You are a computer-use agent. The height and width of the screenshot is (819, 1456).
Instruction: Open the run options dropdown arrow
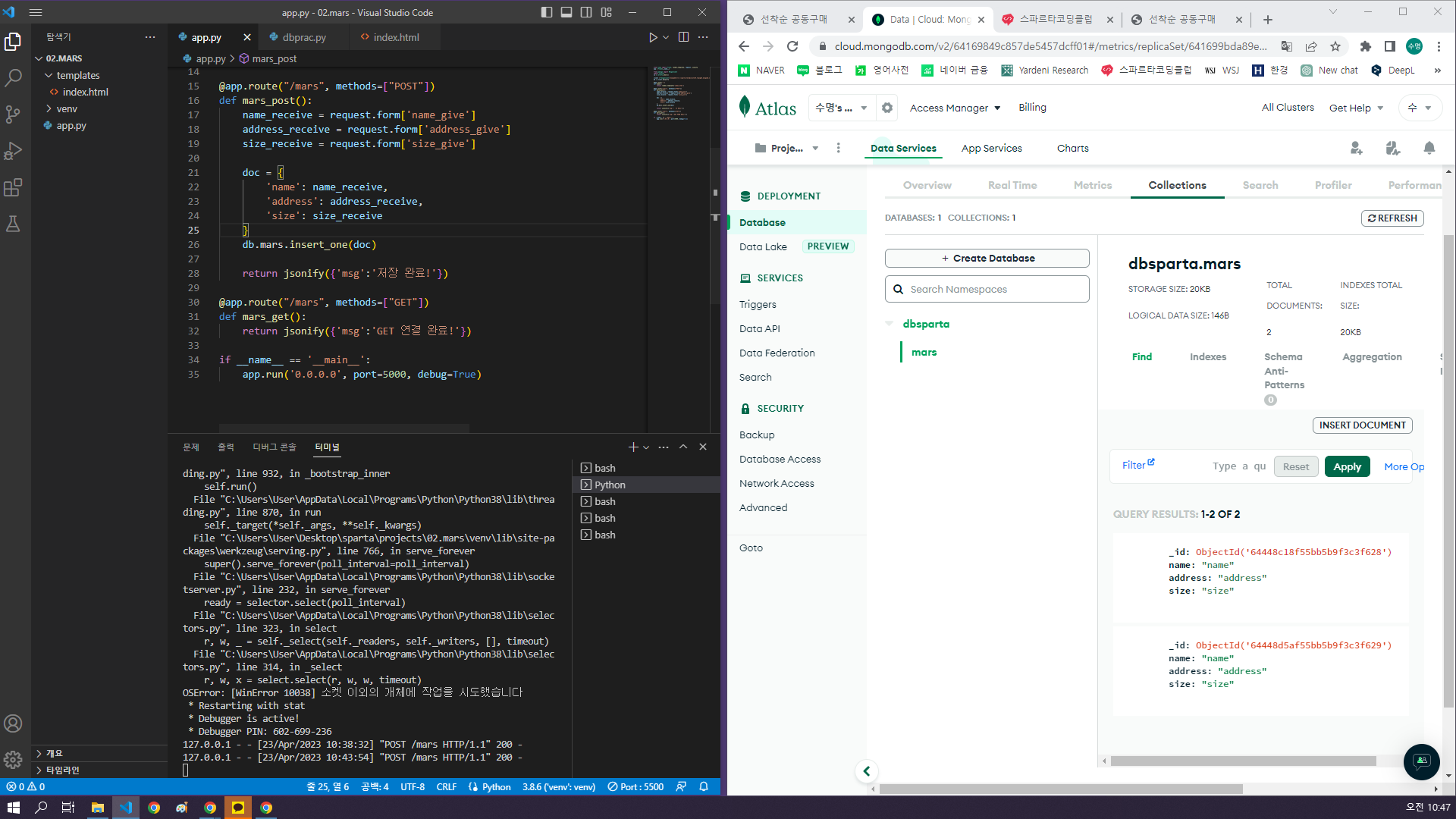coord(666,37)
